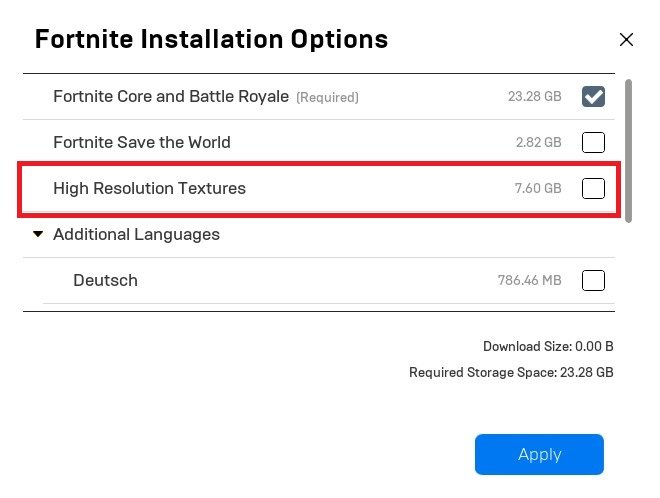
Task: Click the 786.46 MB size value
Action: coord(529,281)
